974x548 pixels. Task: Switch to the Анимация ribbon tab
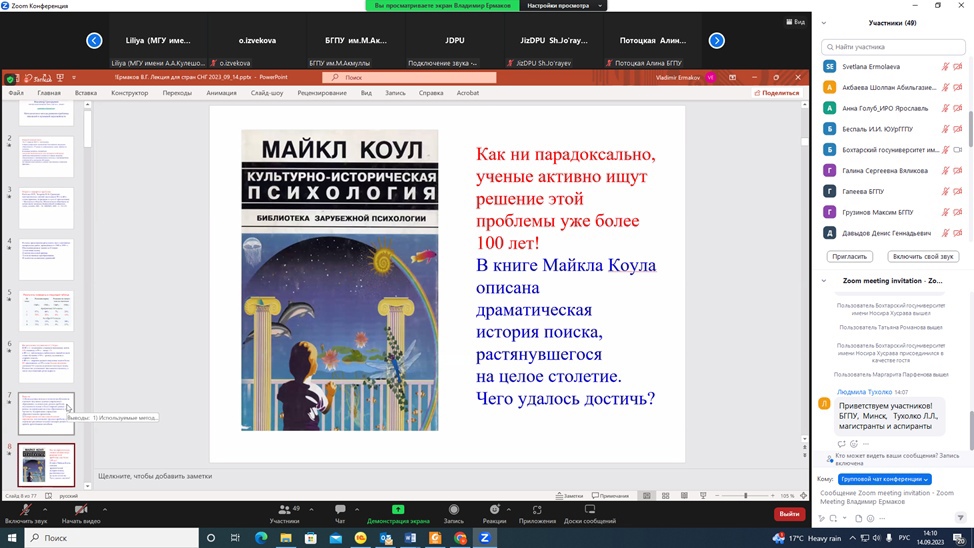[221, 93]
